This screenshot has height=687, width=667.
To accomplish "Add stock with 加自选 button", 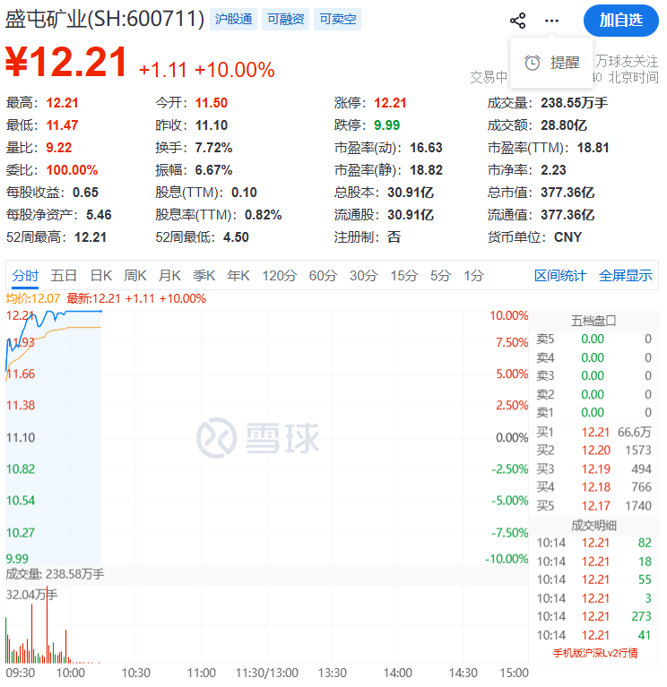I will (621, 20).
